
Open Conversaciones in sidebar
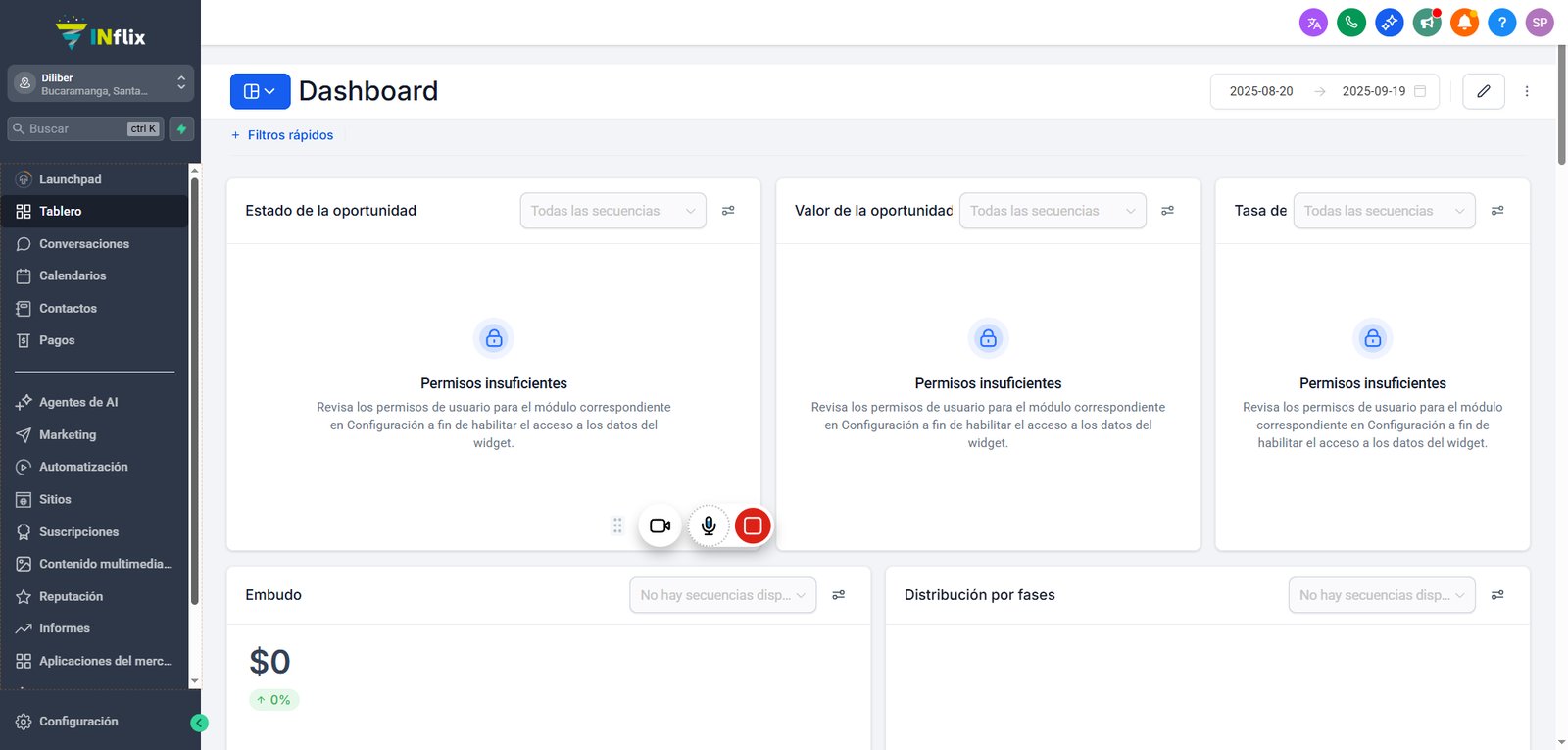click(94, 244)
